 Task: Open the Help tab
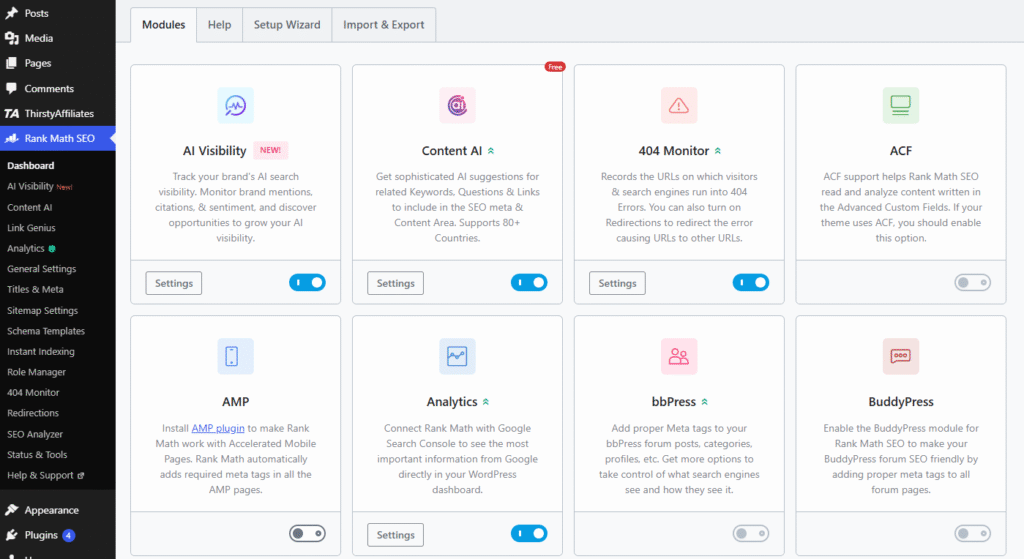219,25
